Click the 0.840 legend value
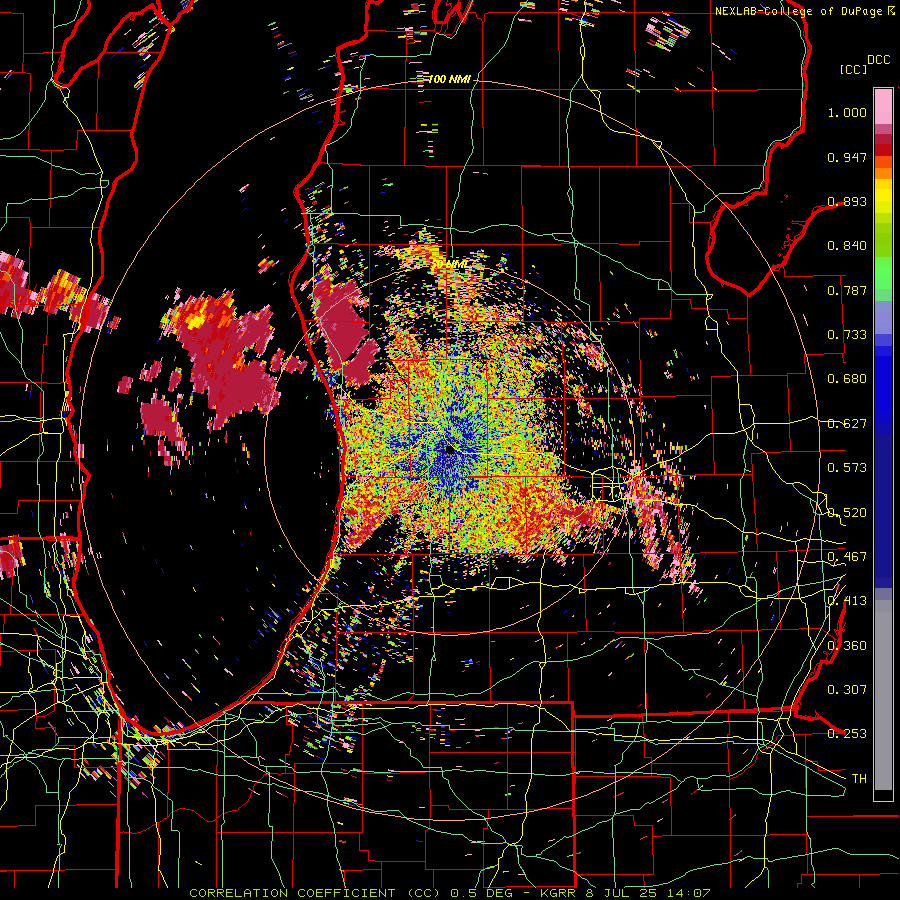The width and height of the screenshot is (900, 900). click(x=847, y=246)
